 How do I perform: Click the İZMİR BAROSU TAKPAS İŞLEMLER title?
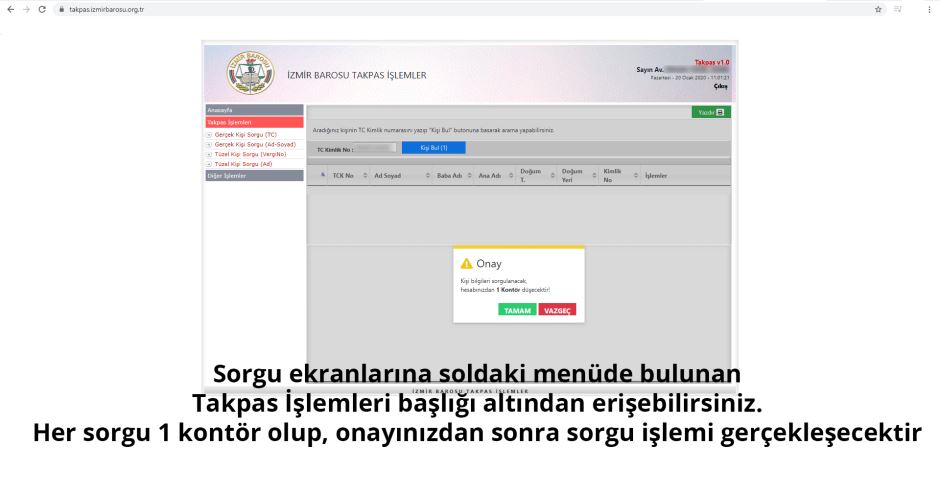357,76
